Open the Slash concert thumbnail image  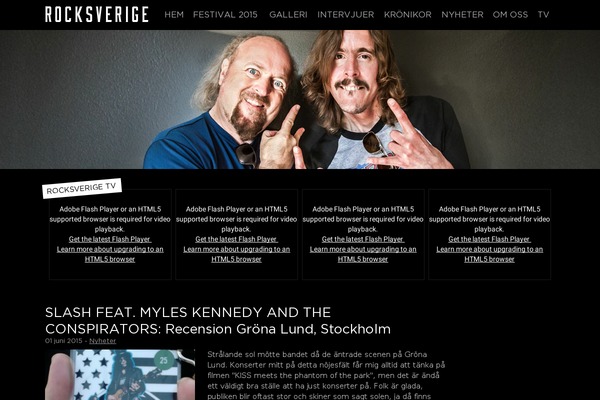coord(120,375)
